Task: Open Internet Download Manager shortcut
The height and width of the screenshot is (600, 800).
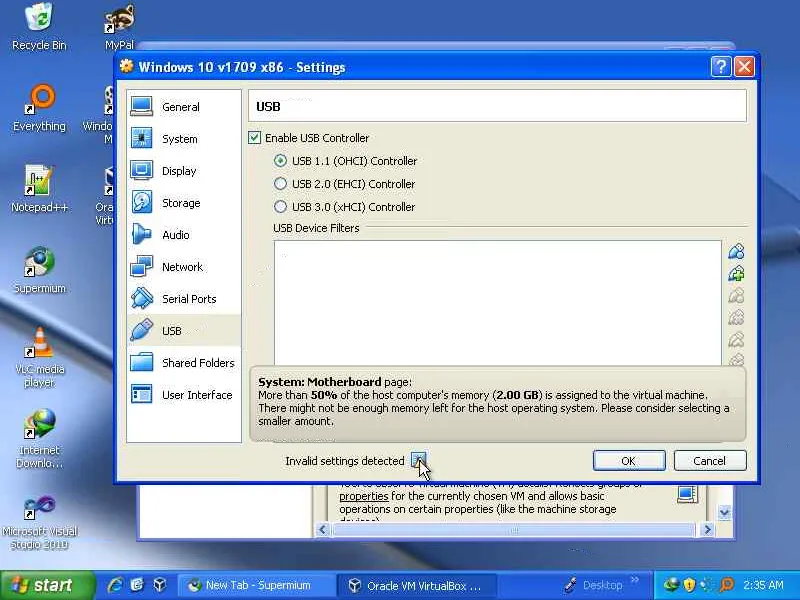Action: (x=39, y=439)
